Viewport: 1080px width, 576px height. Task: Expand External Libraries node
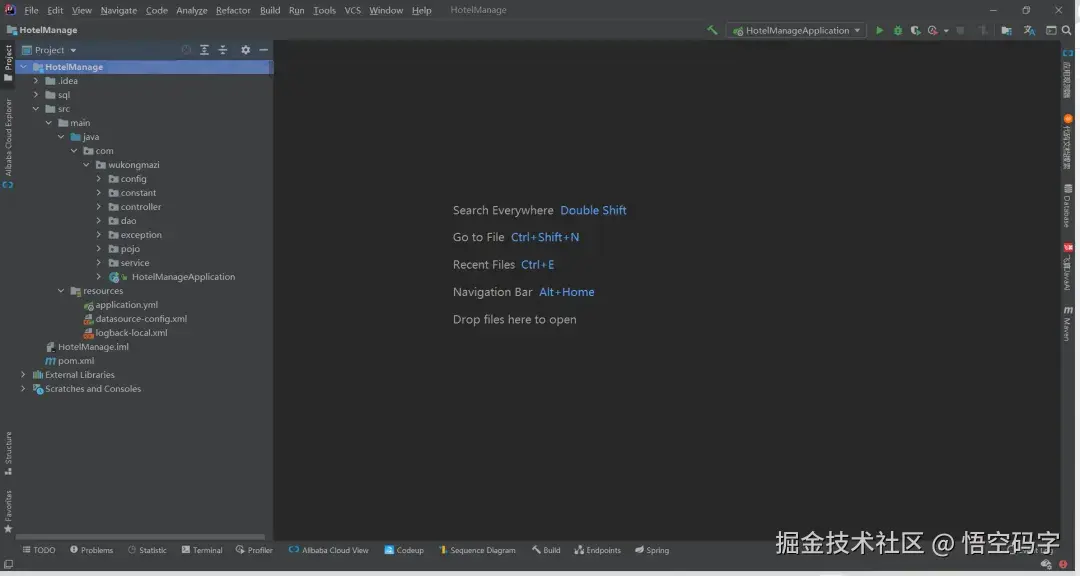click(23, 375)
